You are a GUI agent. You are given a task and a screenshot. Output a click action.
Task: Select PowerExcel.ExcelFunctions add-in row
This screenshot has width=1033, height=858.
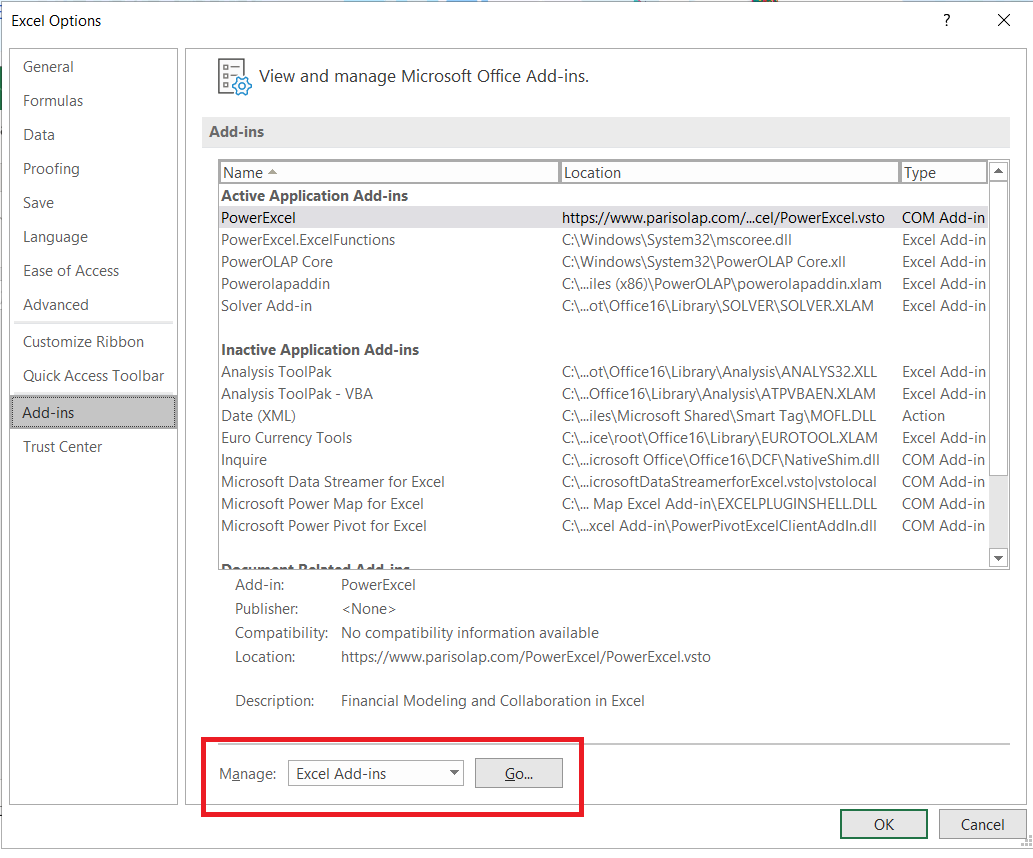(x=603, y=240)
